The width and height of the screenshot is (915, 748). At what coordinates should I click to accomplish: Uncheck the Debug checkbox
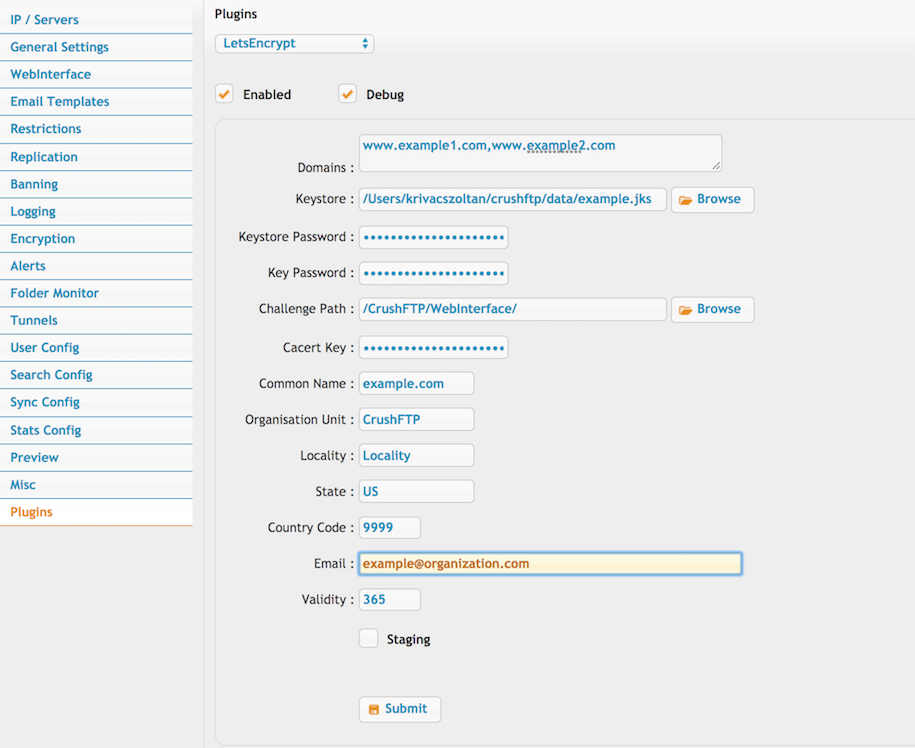point(347,94)
